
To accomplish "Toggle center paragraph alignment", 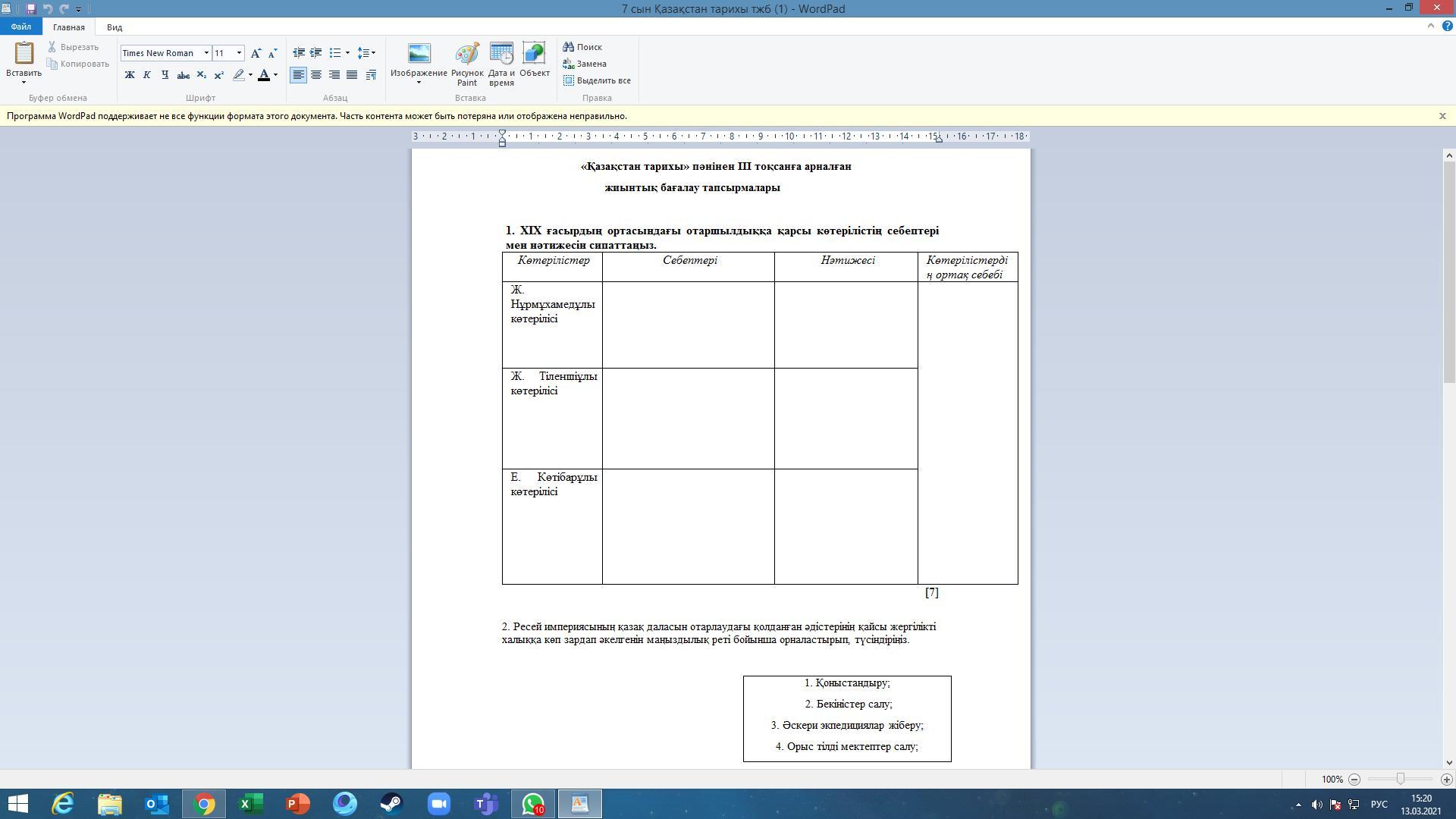I will pos(316,75).
